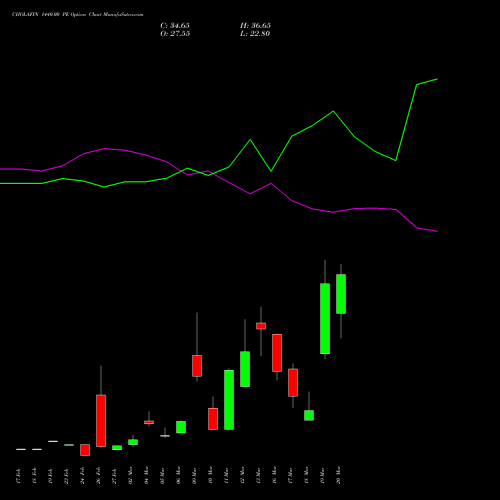Click the 02 Mar date label
Screen dimensions: 500x500
(x=130, y=475)
